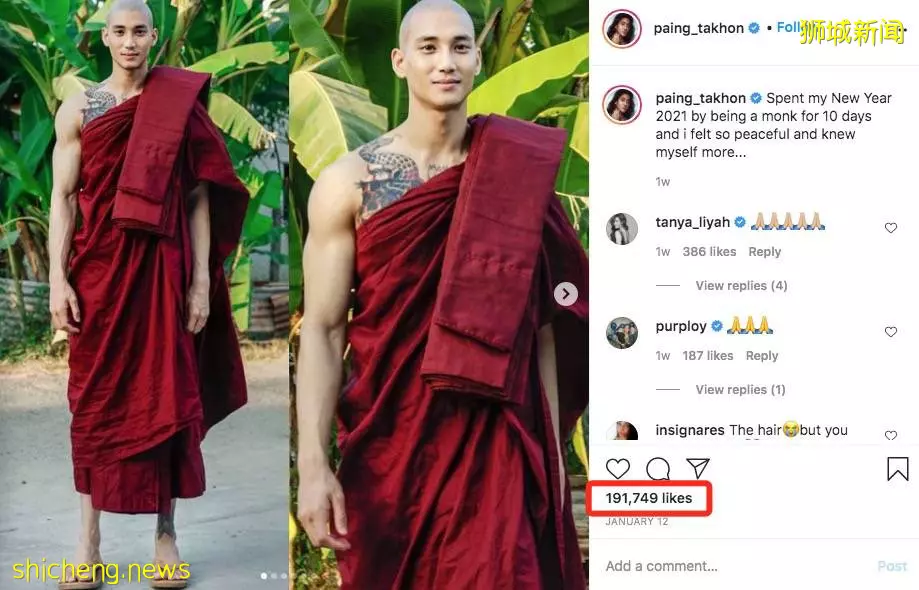Open tanya_liyah's avatar
Screen dimensions: 919x590
tap(621, 229)
